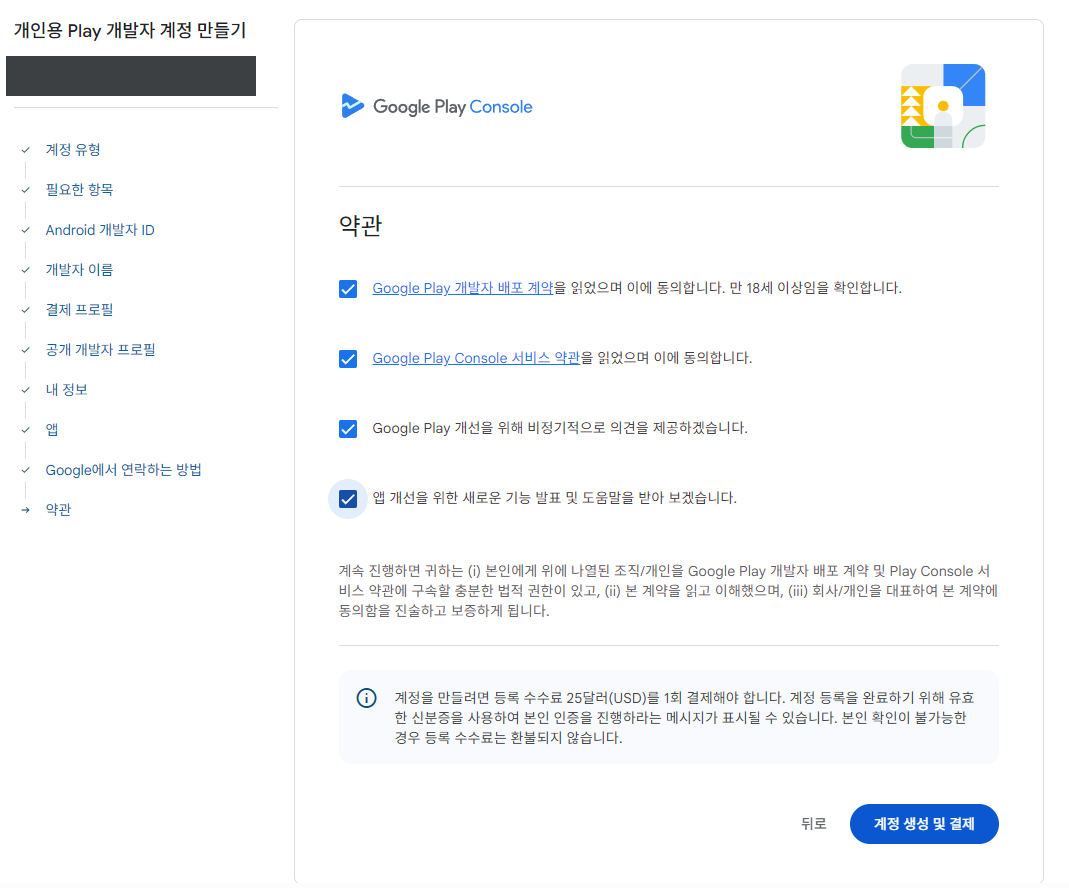Screen dimensions: 1069x888
Task: Click the arrow icon beside 약관 step
Action: [x=25, y=510]
